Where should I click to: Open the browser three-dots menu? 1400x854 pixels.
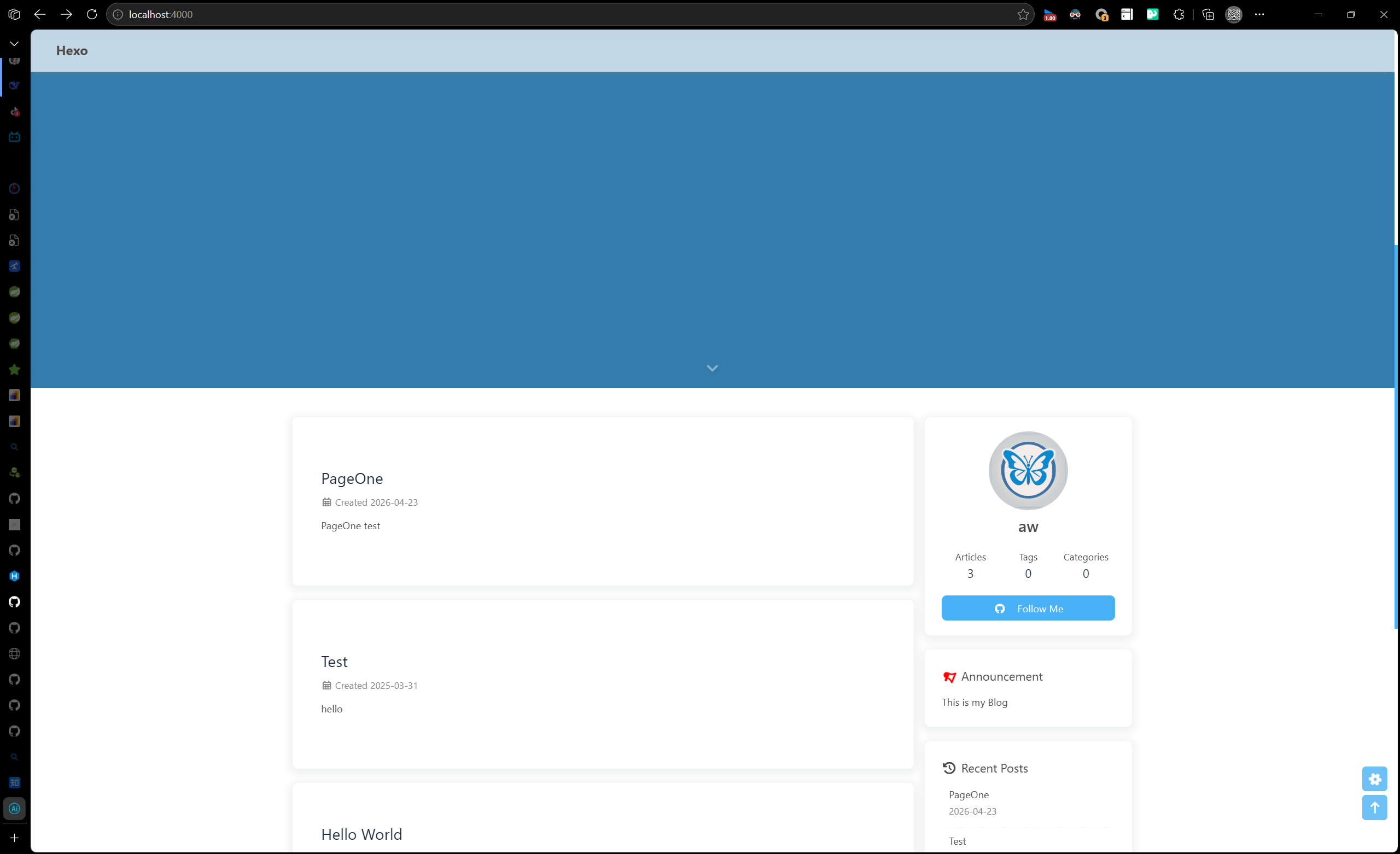1259,14
